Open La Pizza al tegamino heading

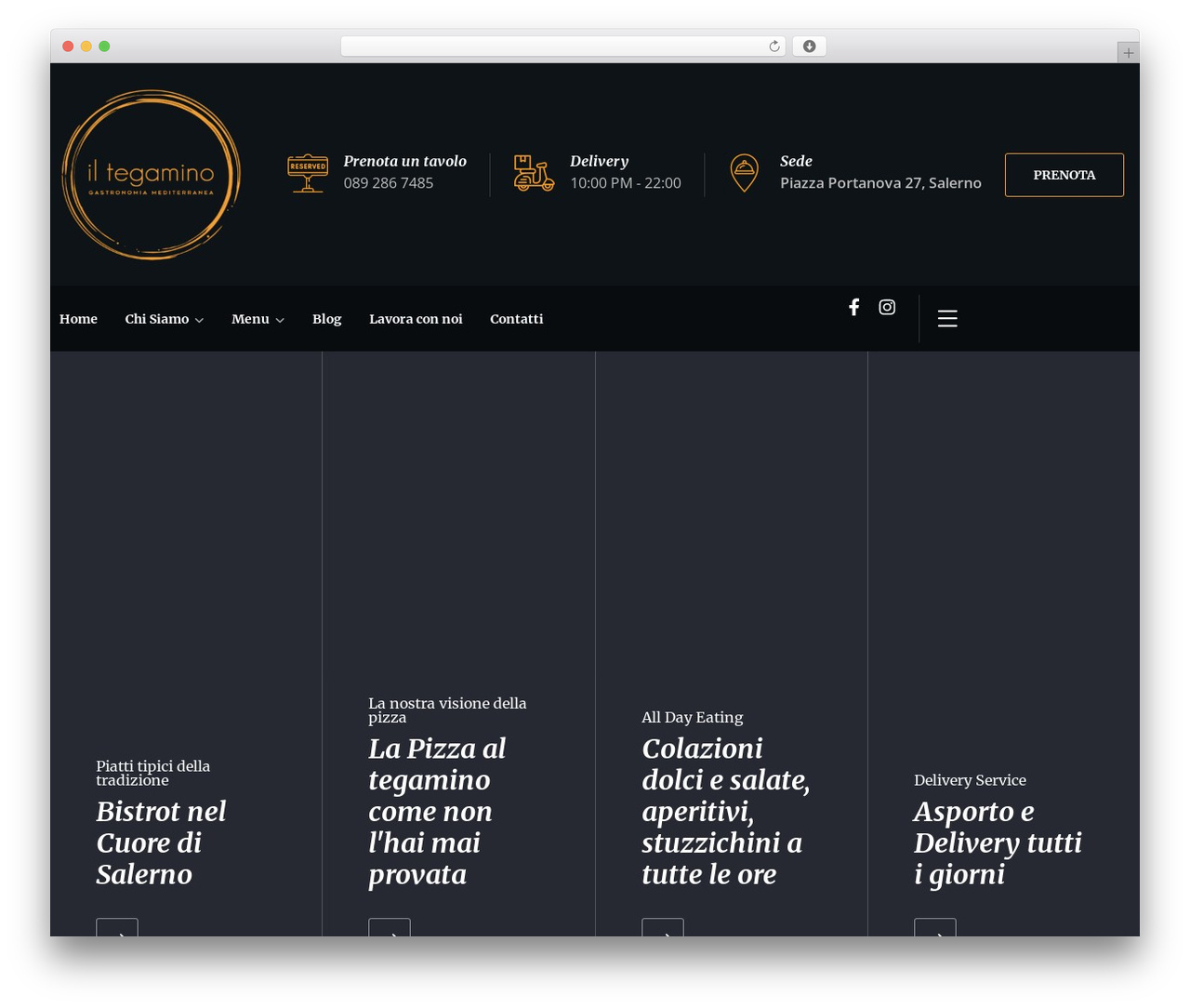437,811
